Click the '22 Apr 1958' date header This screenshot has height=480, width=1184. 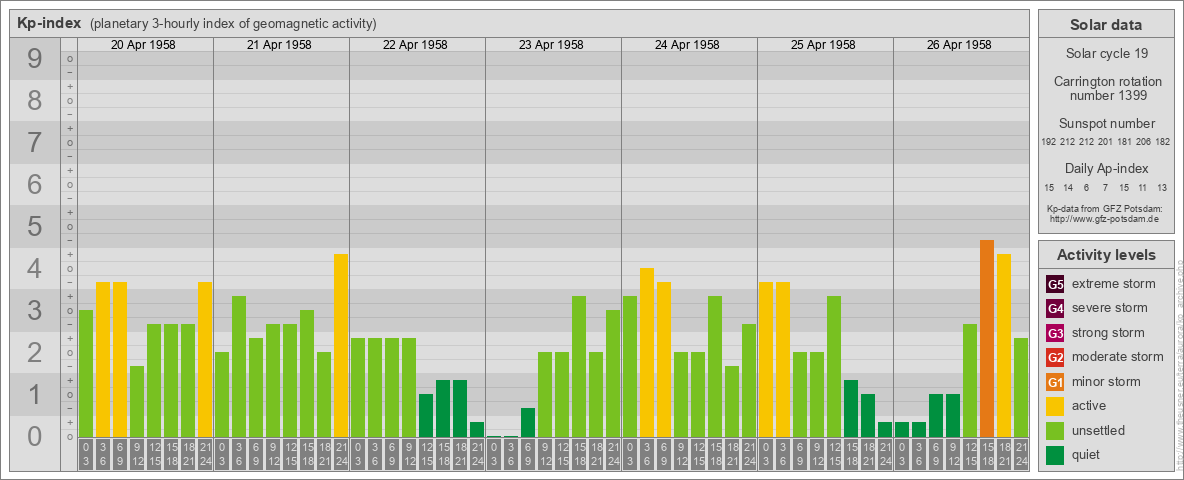pos(415,45)
